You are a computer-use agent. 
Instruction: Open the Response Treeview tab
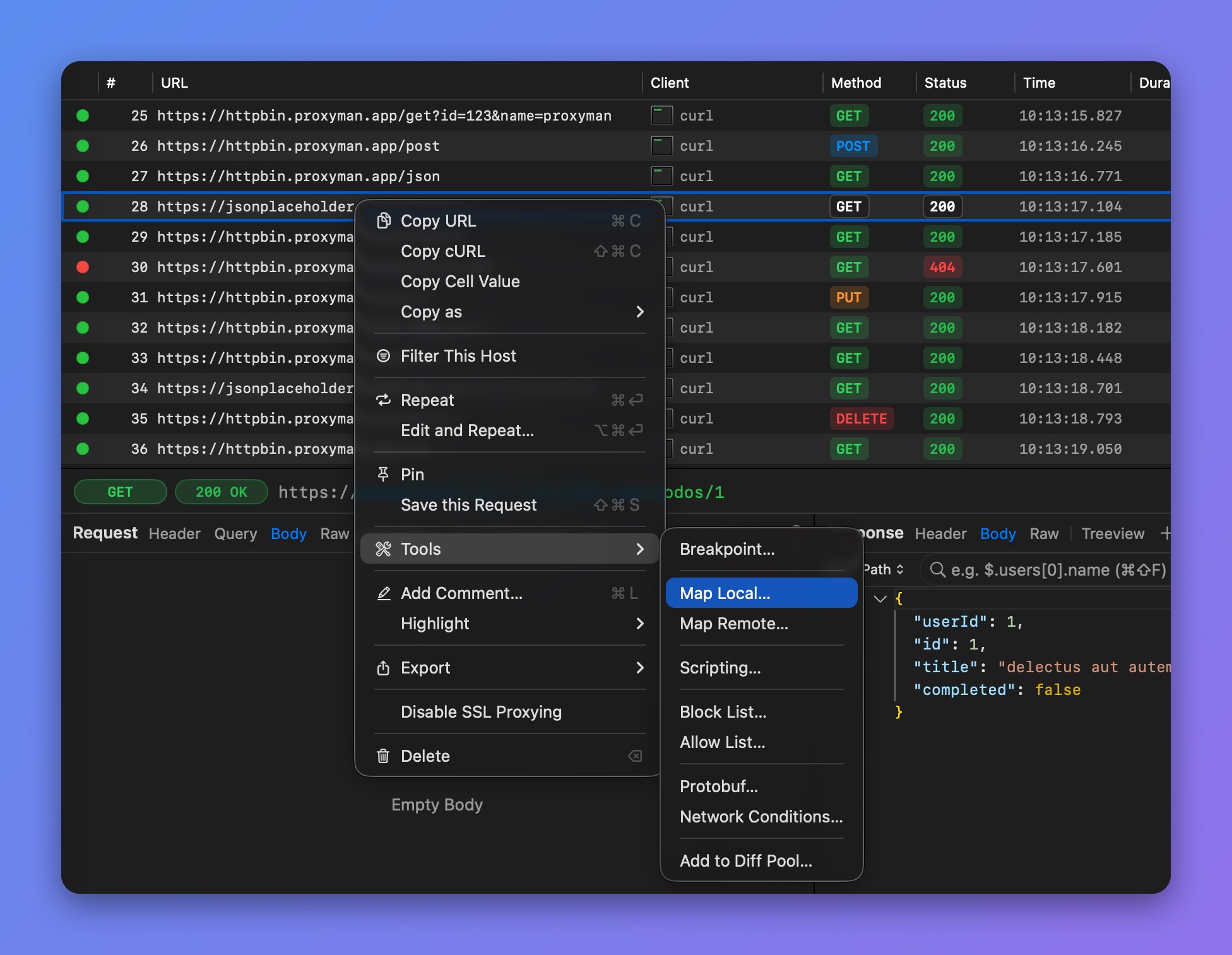click(1113, 534)
